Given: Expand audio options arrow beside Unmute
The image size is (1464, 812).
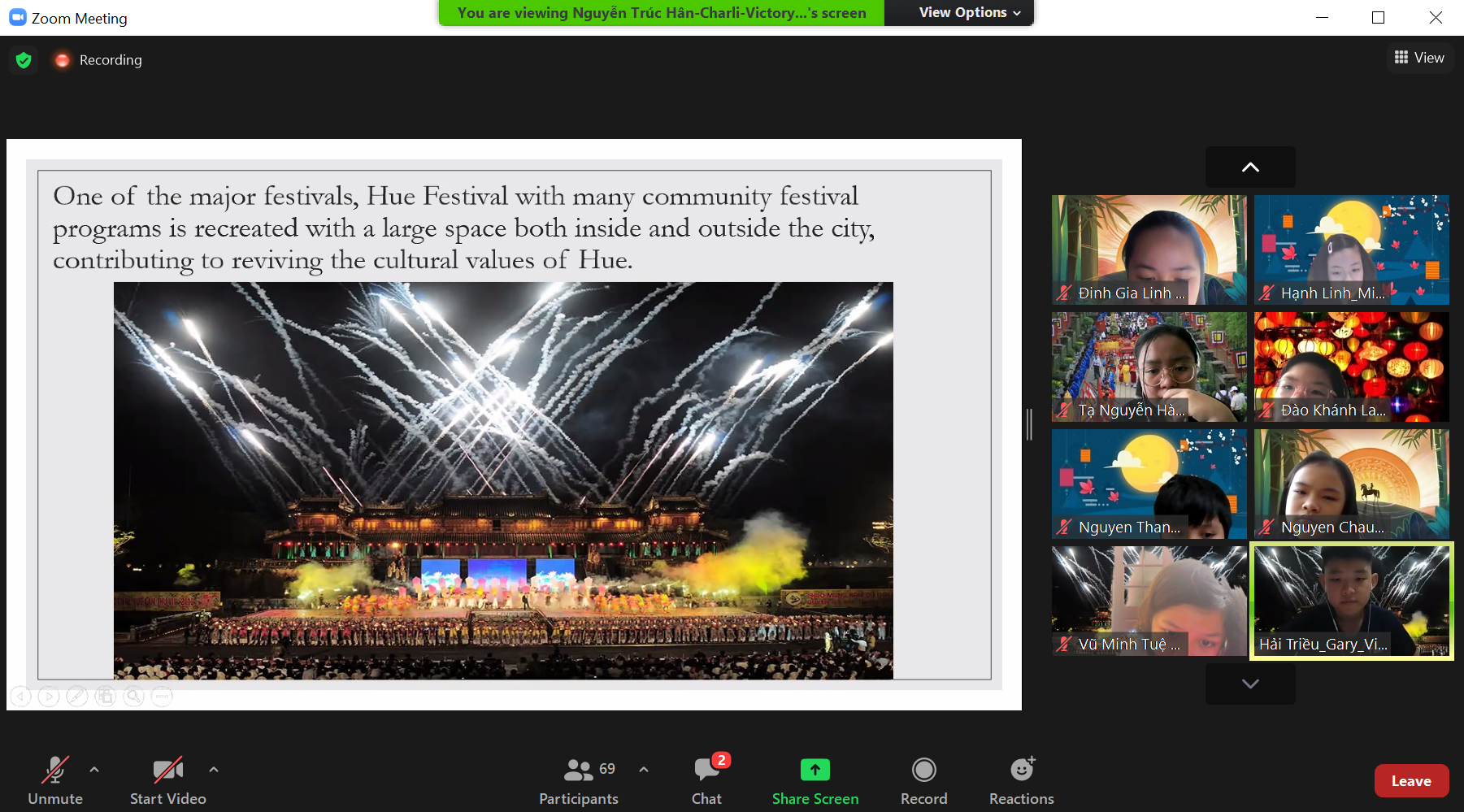Looking at the screenshot, I should tap(94, 769).
